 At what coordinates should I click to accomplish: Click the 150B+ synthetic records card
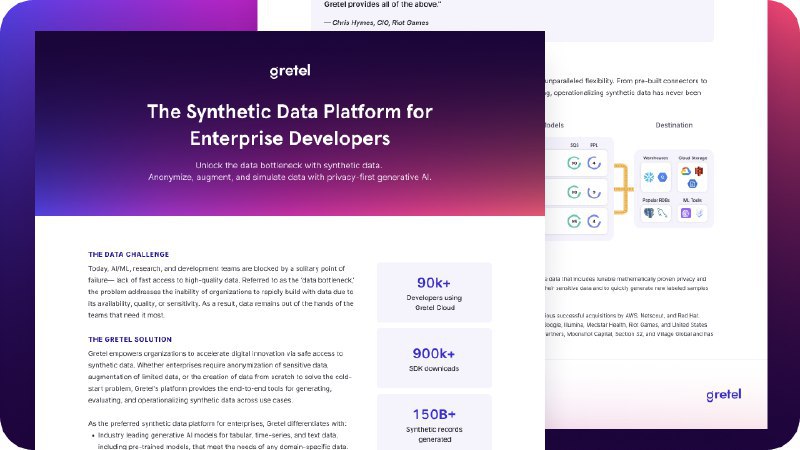434,421
